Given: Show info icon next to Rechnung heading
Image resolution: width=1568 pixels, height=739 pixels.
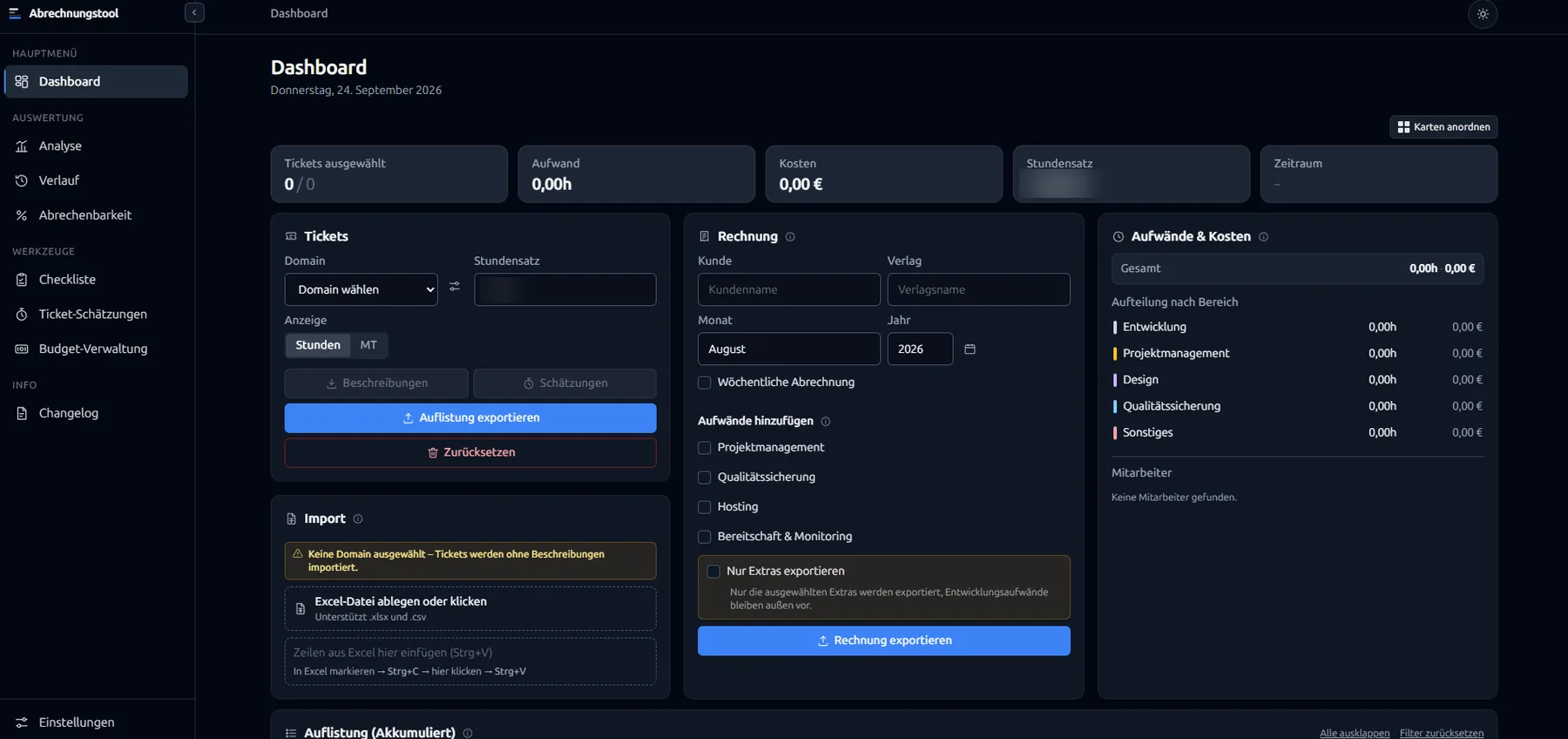Looking at the screenshot, I should click(790, 237).
